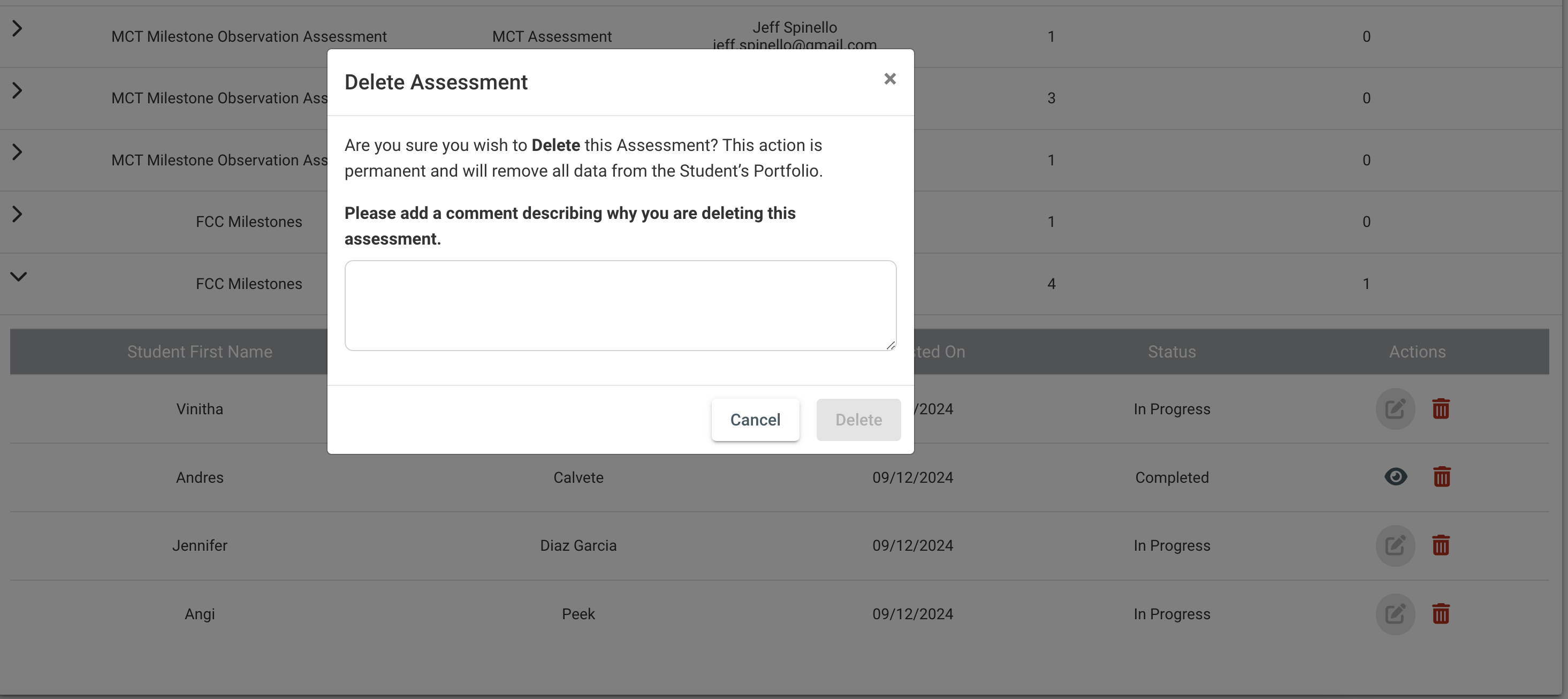Click In Progress status for Jennifer

pyautogui.click(x=1172, y=545)
